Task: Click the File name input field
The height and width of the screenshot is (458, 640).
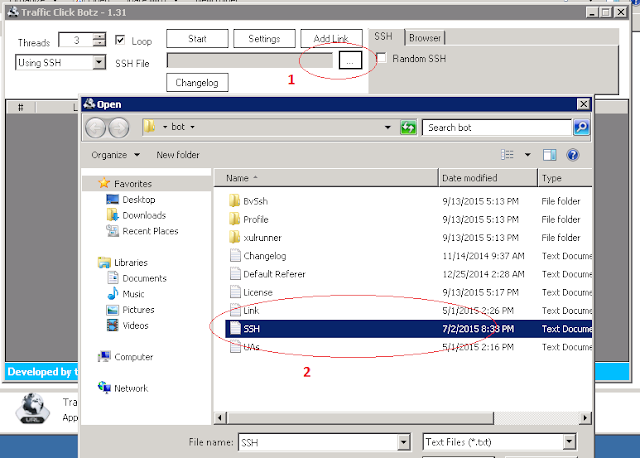Action: tap(318, 442)
